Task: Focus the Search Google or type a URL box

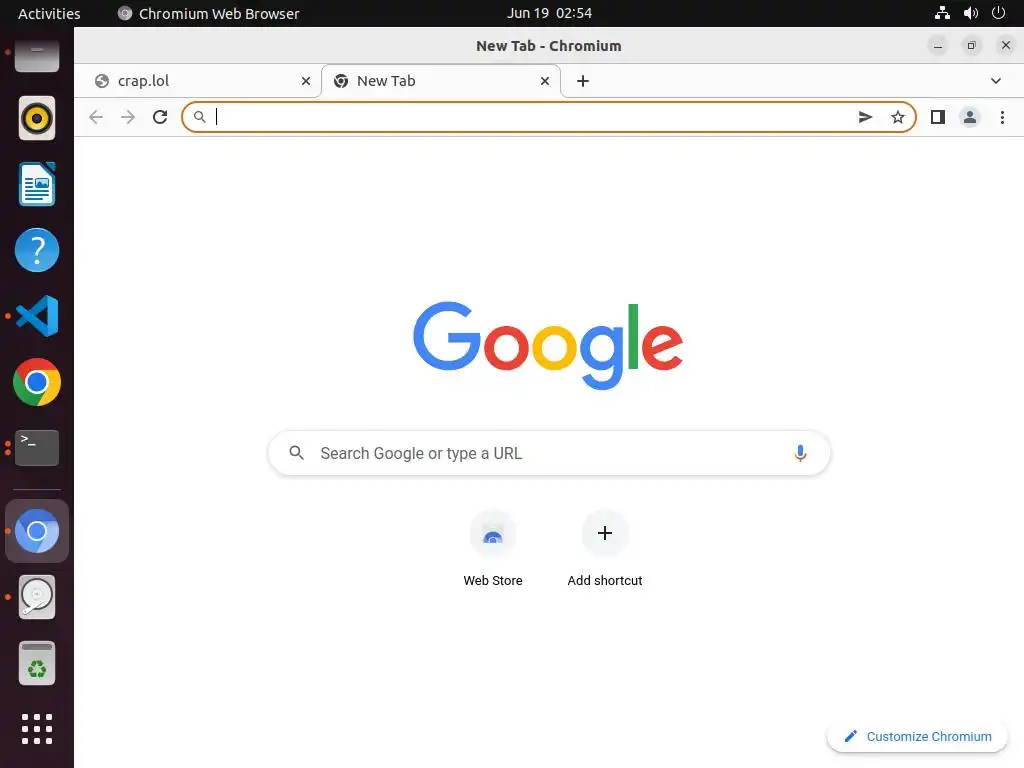Action: (x=549, y=453)
